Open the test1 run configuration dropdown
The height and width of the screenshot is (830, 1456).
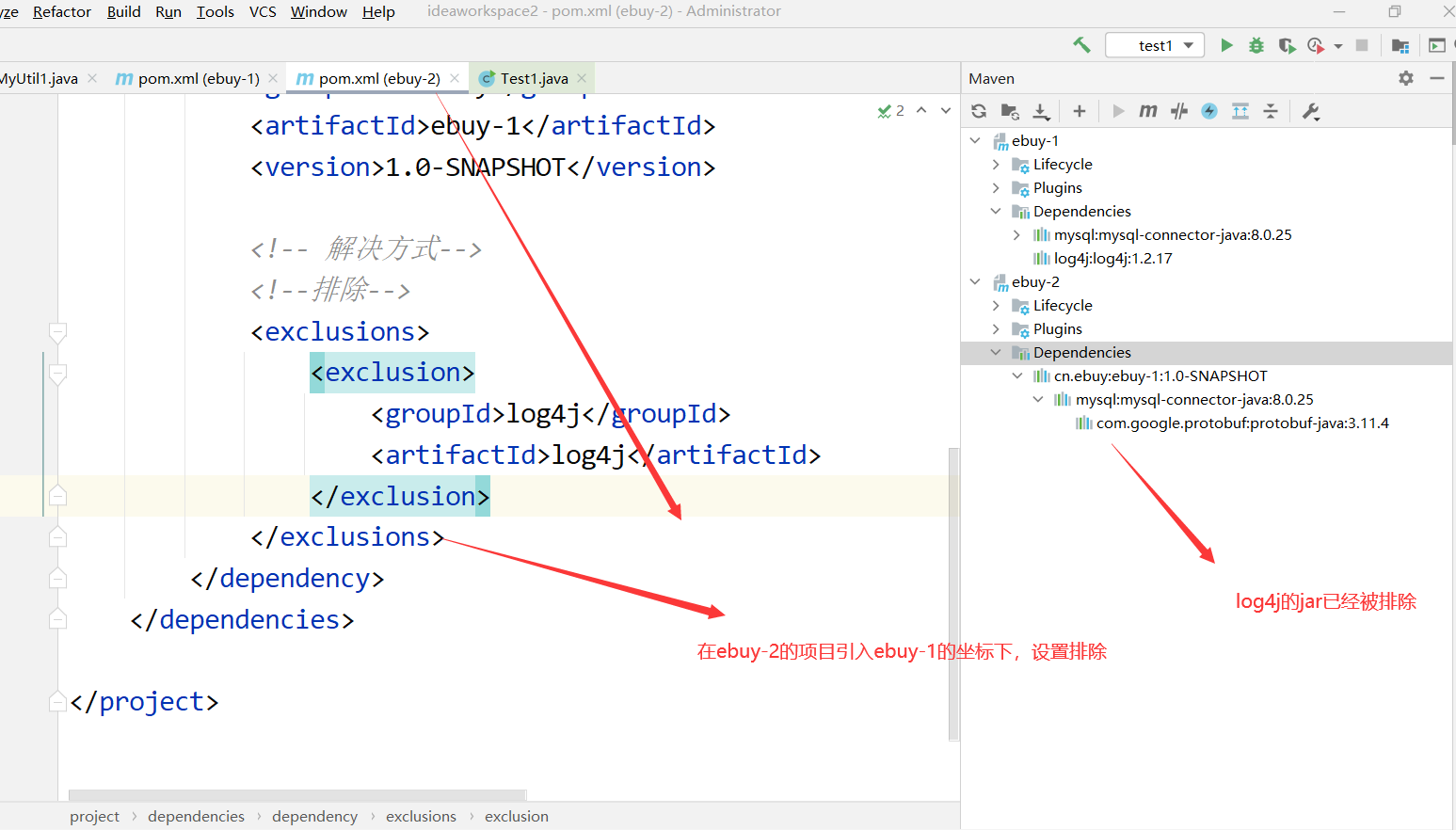coord(1155,45)
